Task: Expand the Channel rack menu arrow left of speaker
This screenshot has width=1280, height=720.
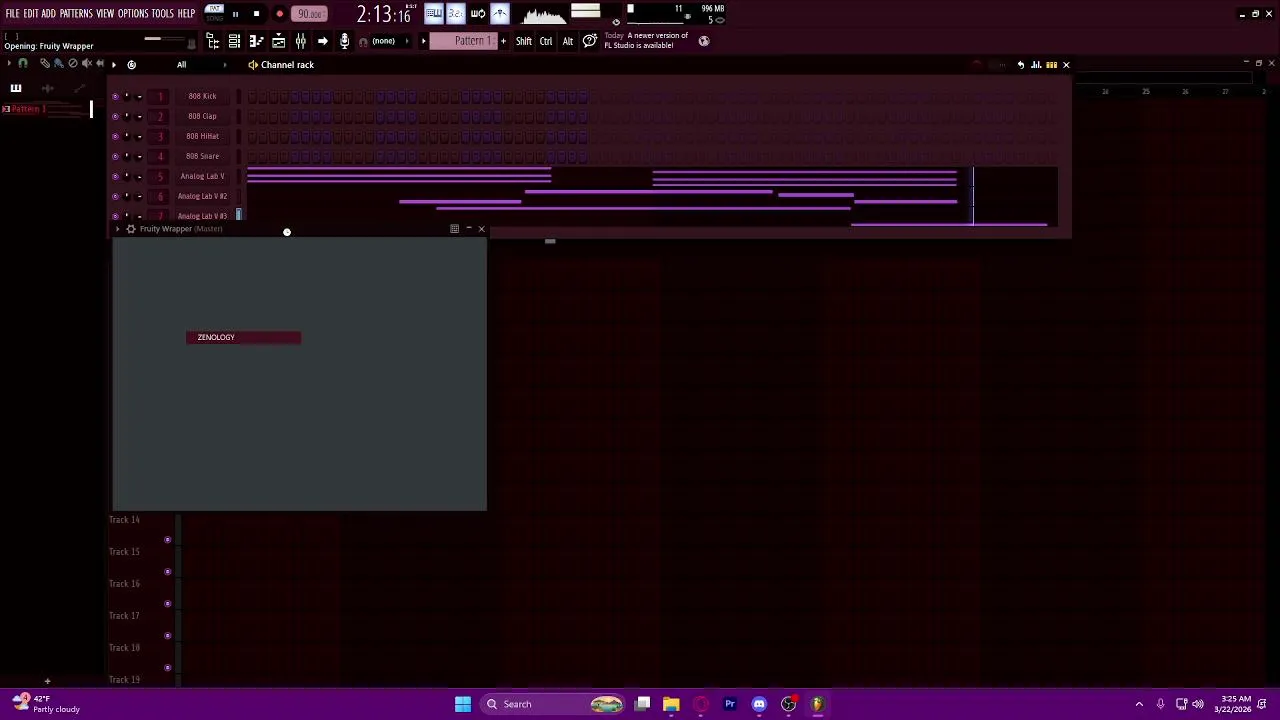Action: coord(114,65)
